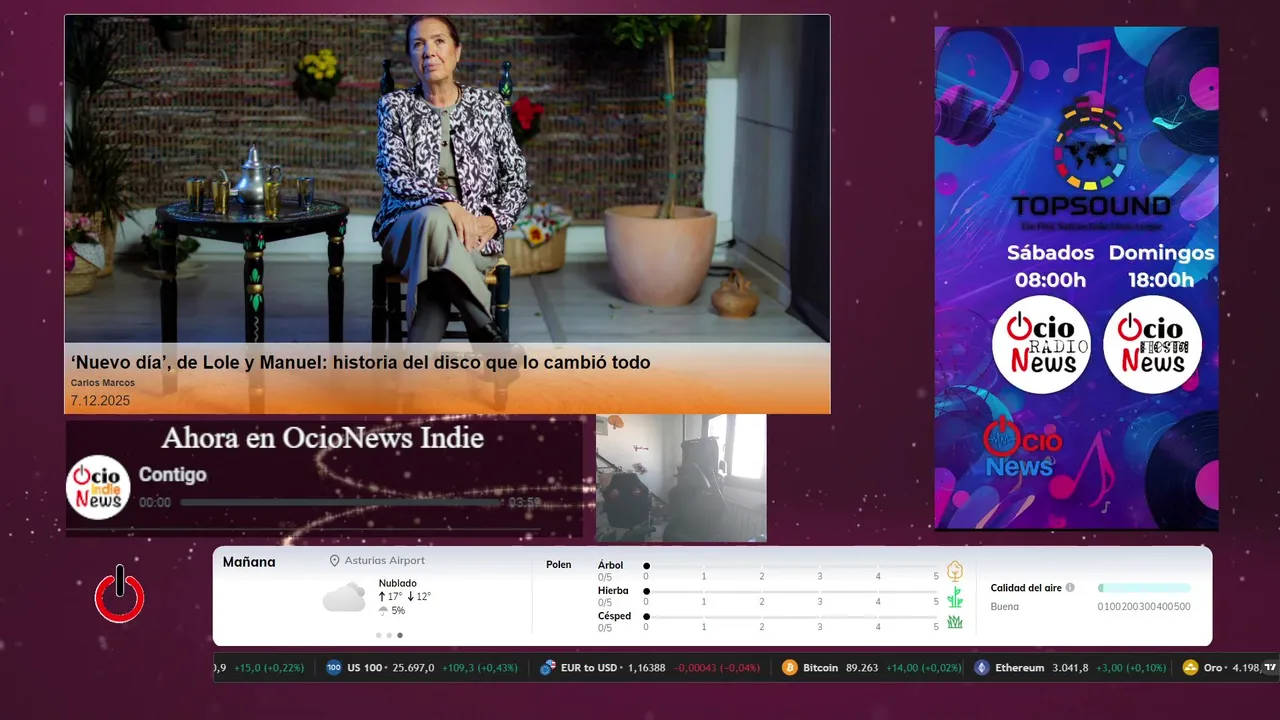Image resolution: width=1280 pixels, height=720 pixels.
Task: Click the Mañana forecast label
Action: pyautogui.click(x=249, y=562)
